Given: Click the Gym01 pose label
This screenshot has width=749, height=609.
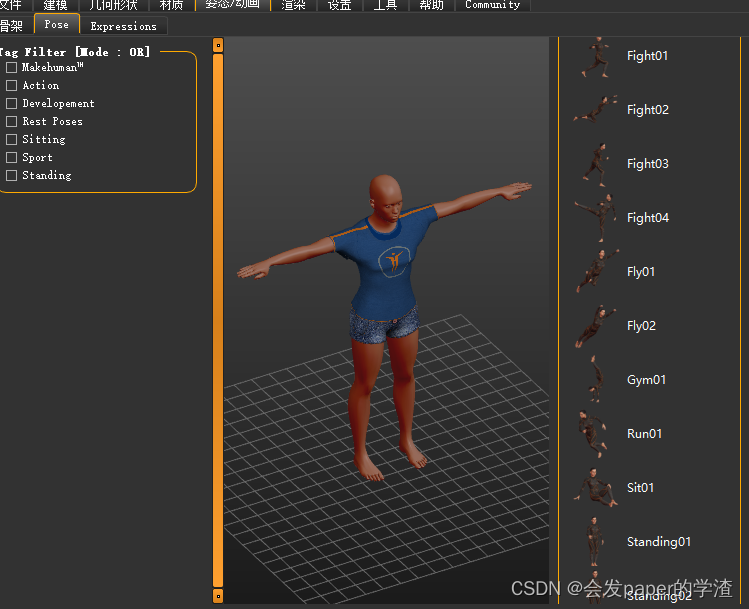Looking at the screenshot, I should pos(646,380).
